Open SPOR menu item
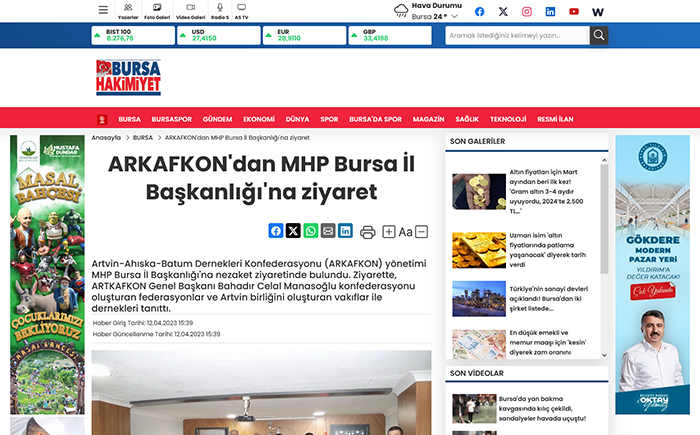700x435 pixels. pyautogui.click(x=329, y=119)
